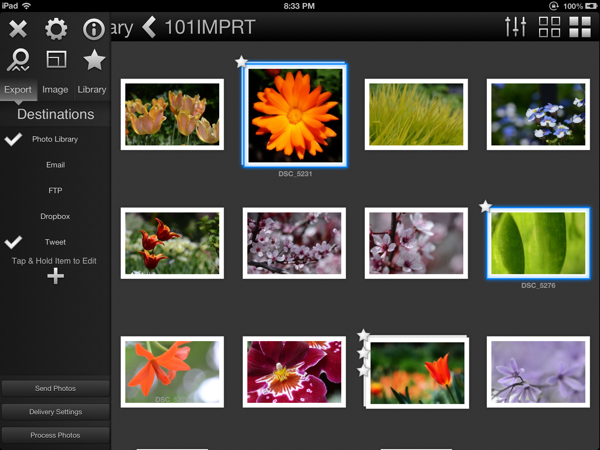
Task: Open the filter sliders icon at top right
Action: (516, 27)
